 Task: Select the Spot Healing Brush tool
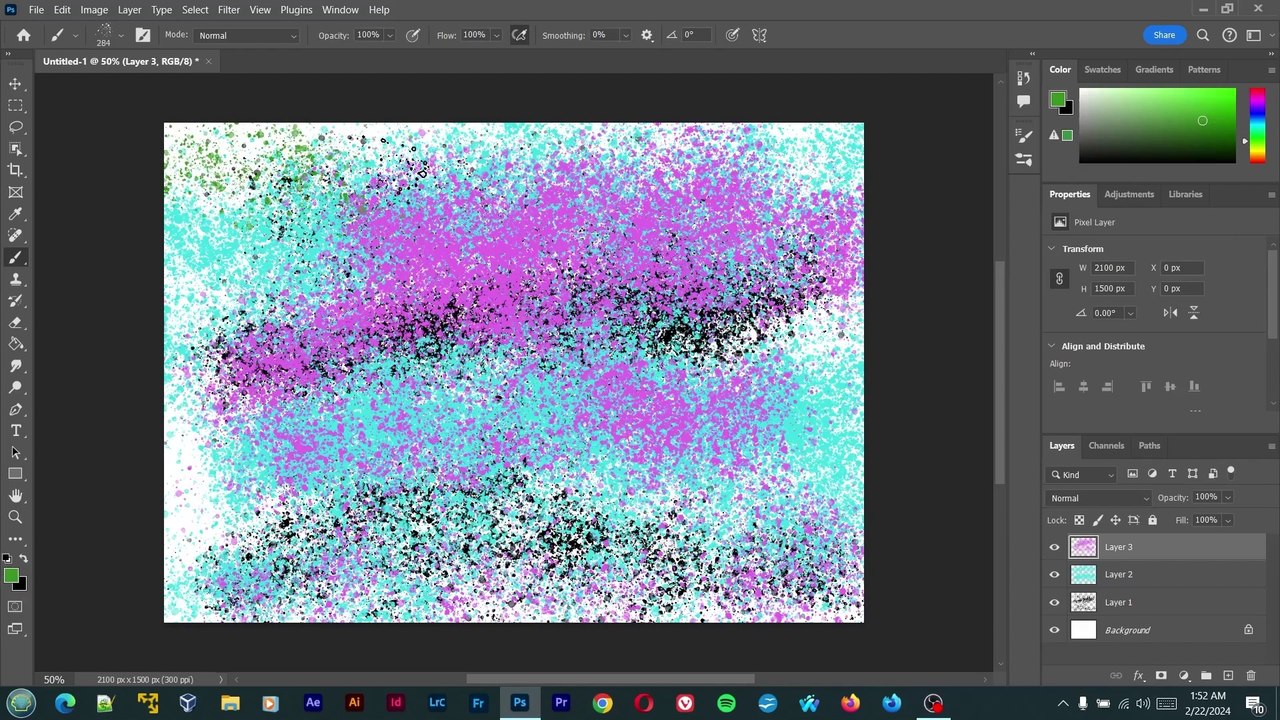pyautogui.click(x=15, y=236)
